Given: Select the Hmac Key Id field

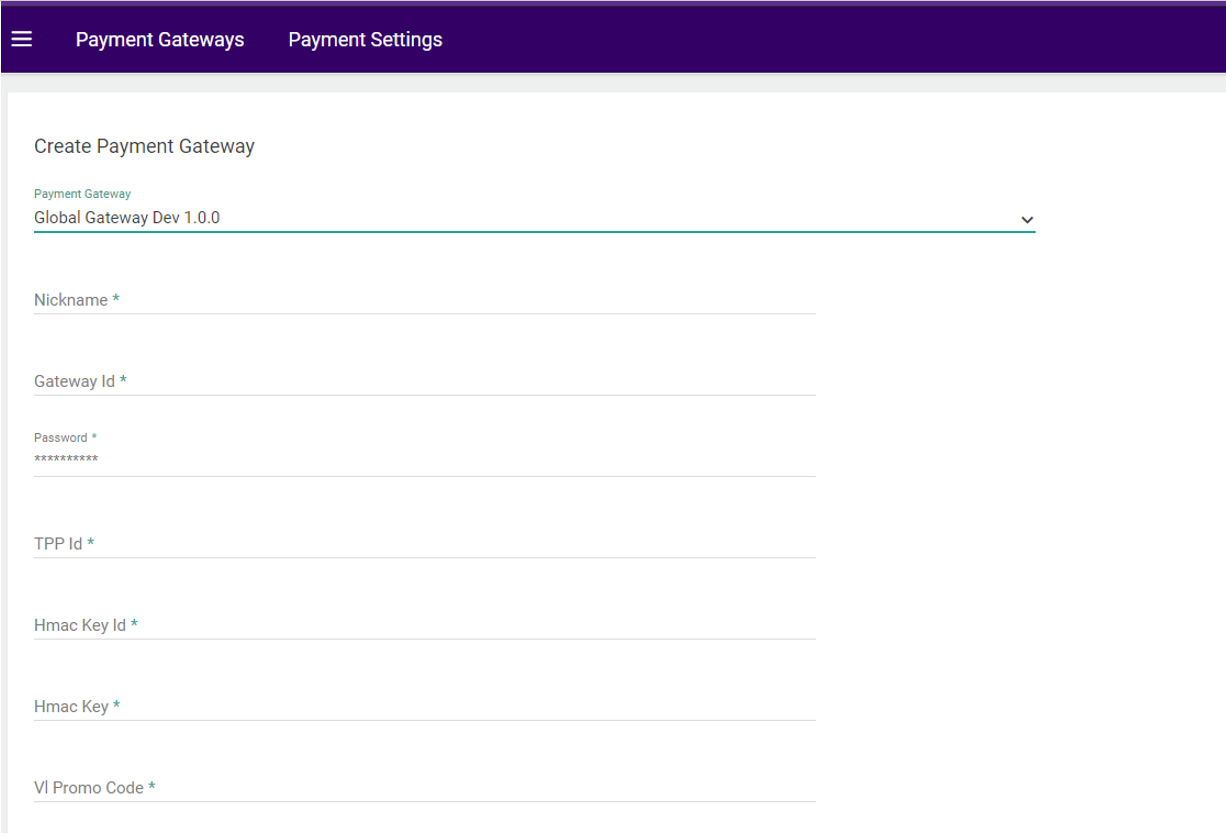Looking at the screenshot, I should [400, 627].
